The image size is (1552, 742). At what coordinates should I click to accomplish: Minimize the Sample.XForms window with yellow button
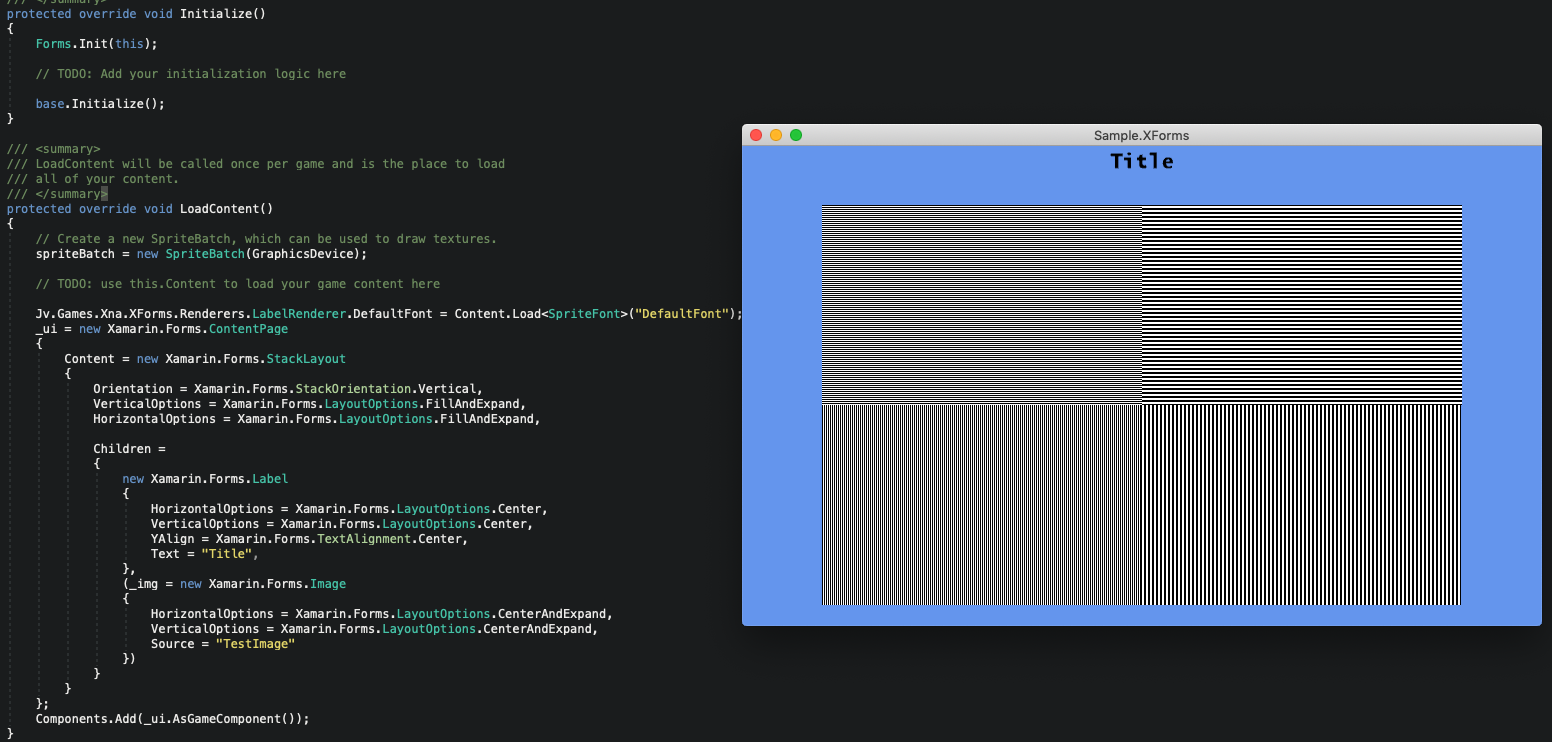pos(776,135)
